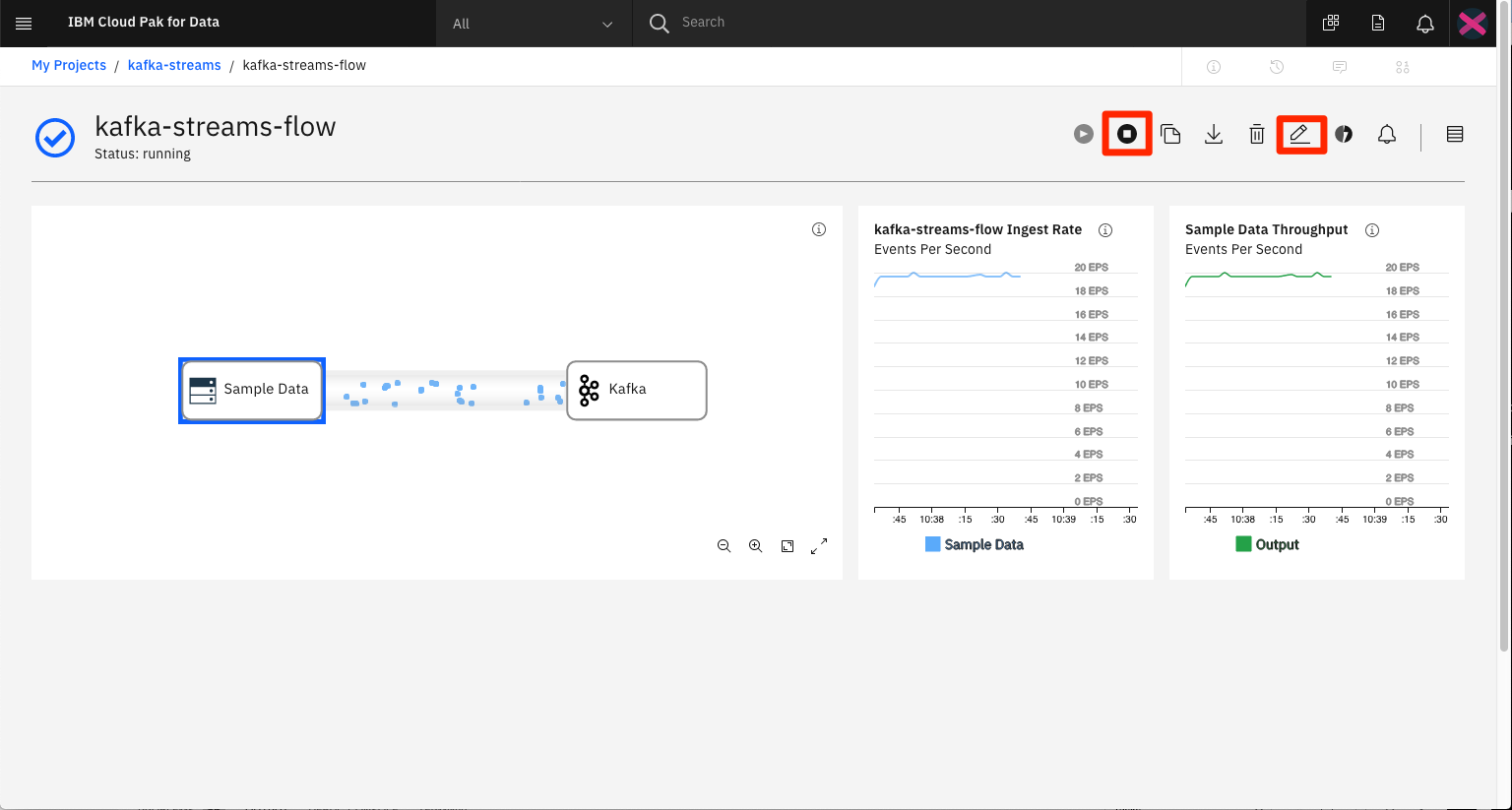Select the Kafka node
Screen dimensions: 1512x810
(x=637, y=391)
